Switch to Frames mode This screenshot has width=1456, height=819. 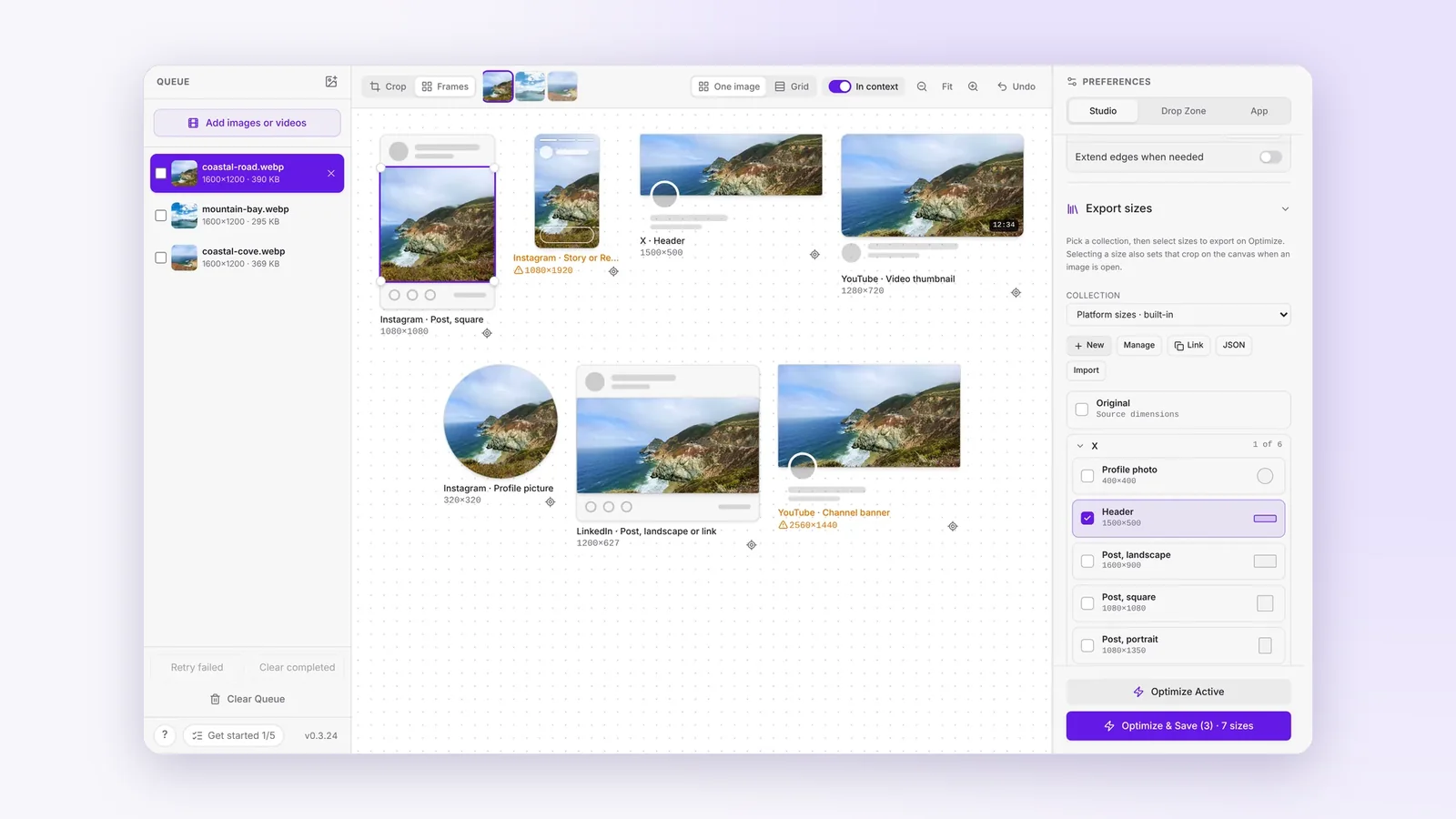tap(445, 86)
